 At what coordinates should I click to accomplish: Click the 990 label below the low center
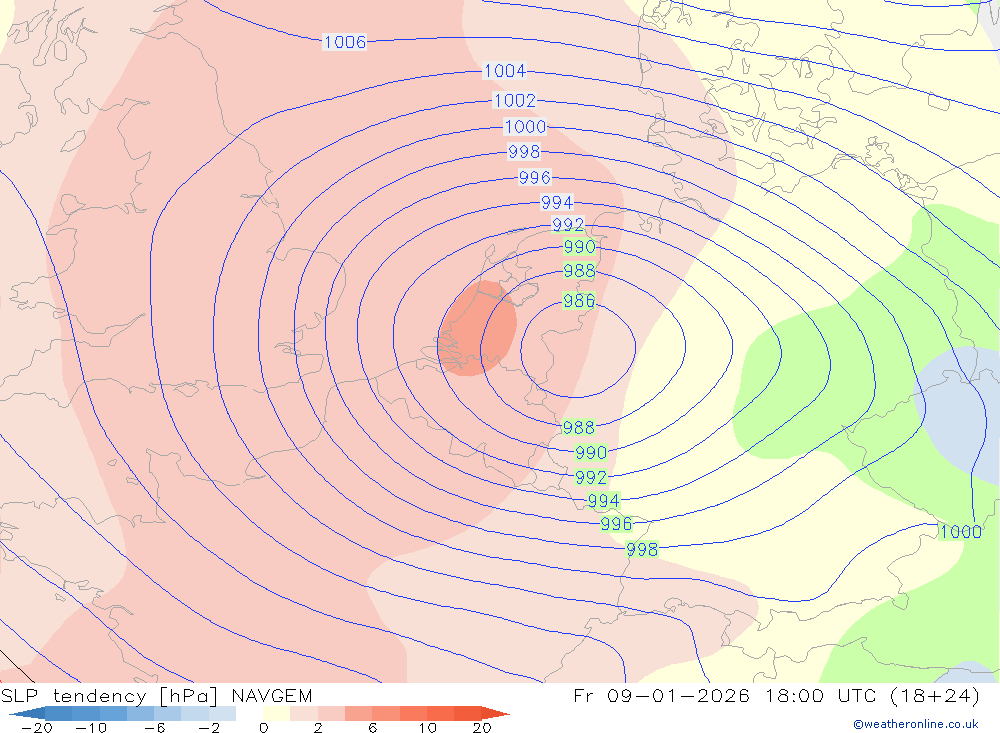(x=591, y=452)
